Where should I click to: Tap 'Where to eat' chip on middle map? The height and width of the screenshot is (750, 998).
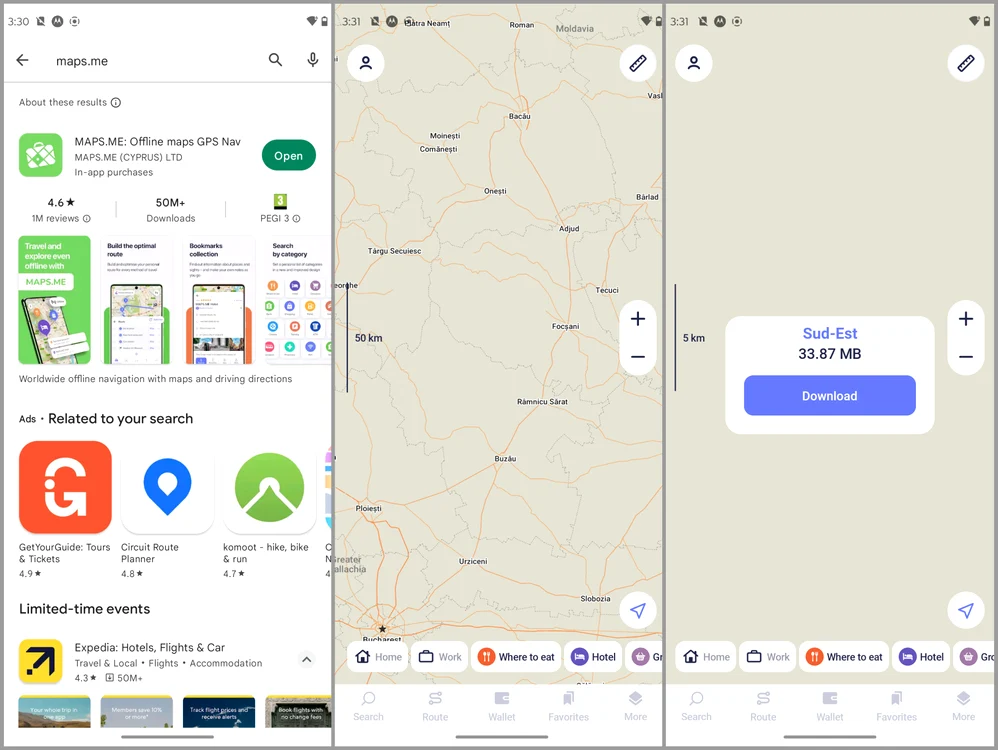516,656
